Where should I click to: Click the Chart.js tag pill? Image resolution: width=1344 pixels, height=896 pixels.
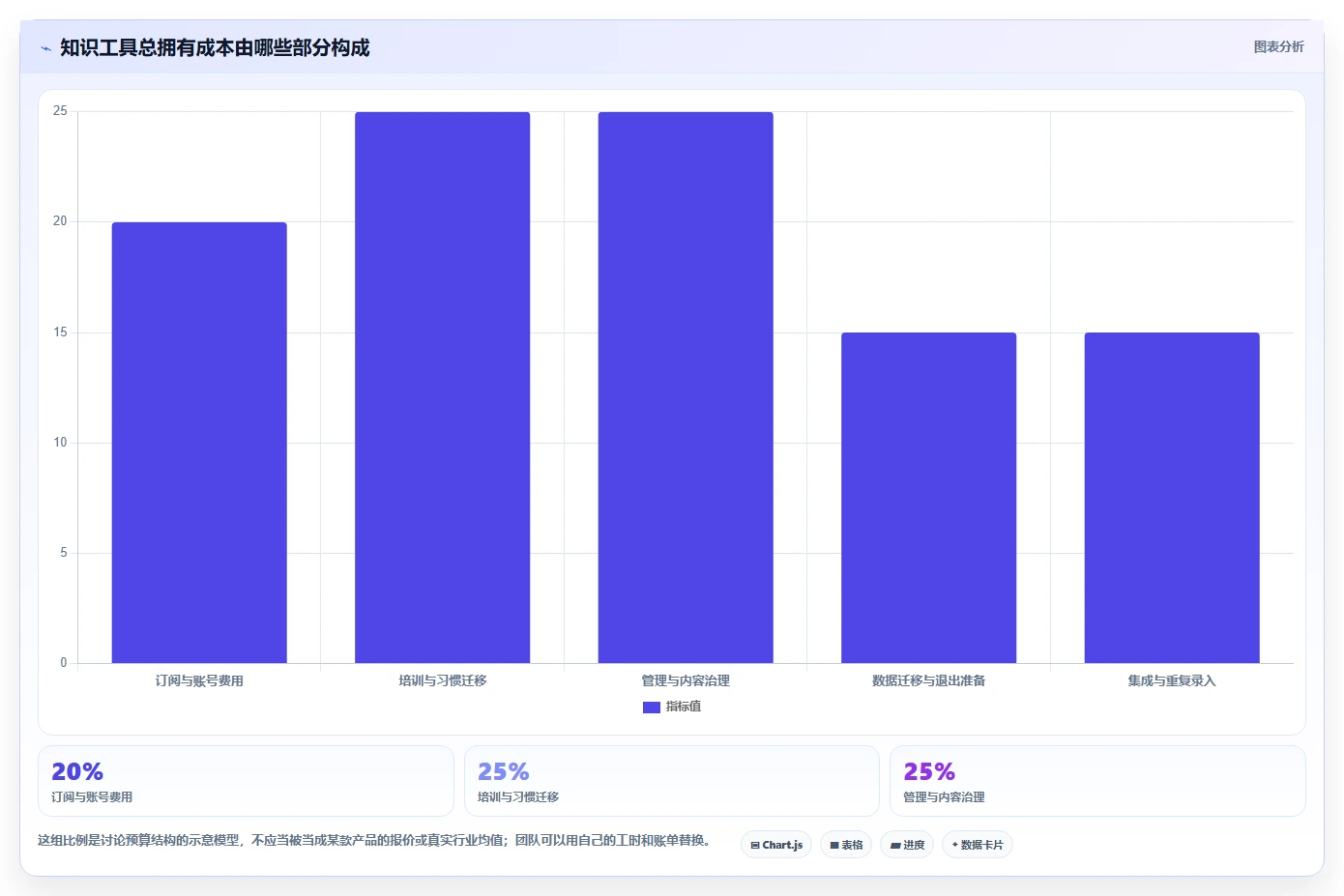(x=776, y=845)
